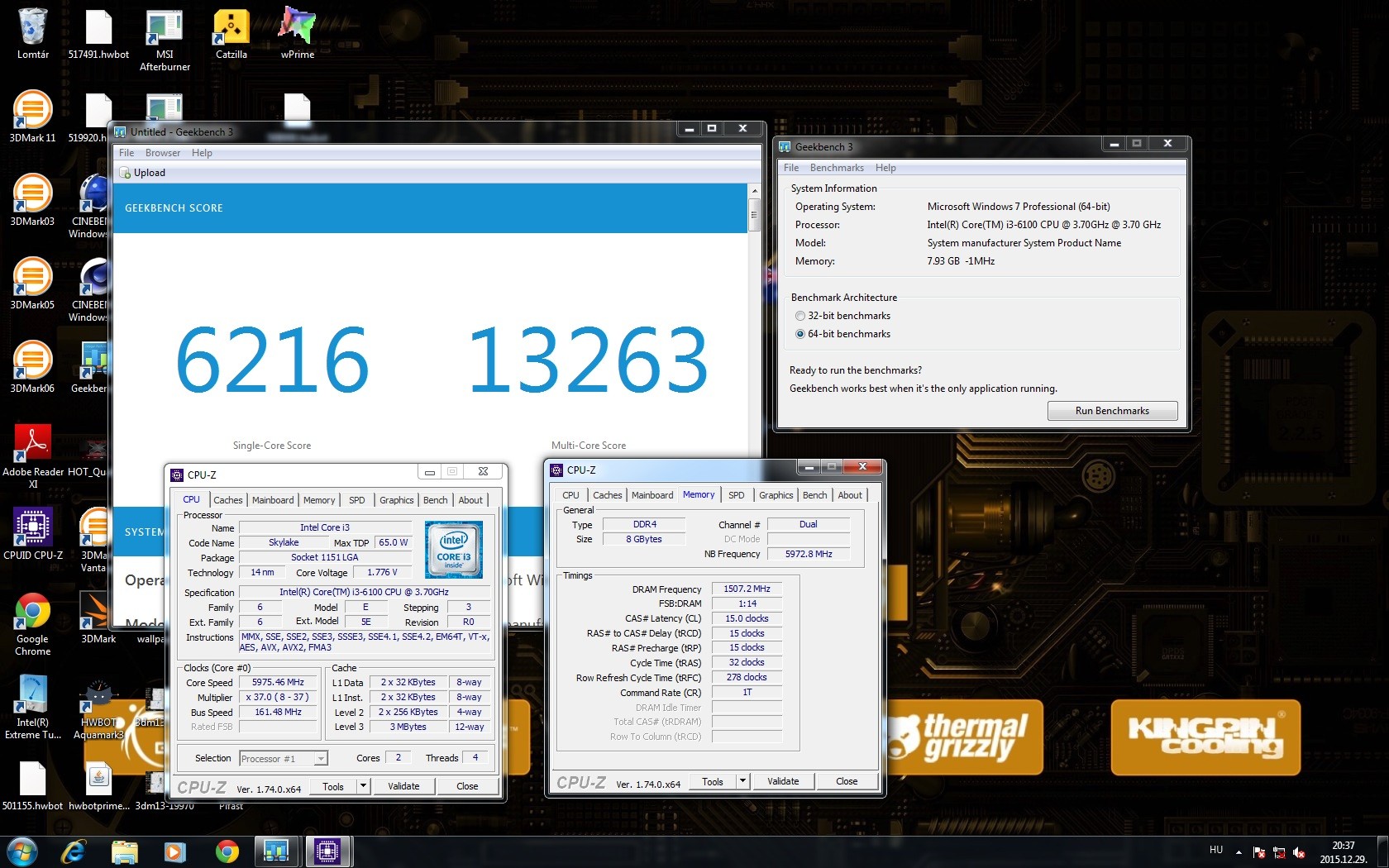Image resolution: width=1389 pixels, height=868 pixels.
Task: Select the 3DMark06 desktop shortcut
Action: pos(33,366)
